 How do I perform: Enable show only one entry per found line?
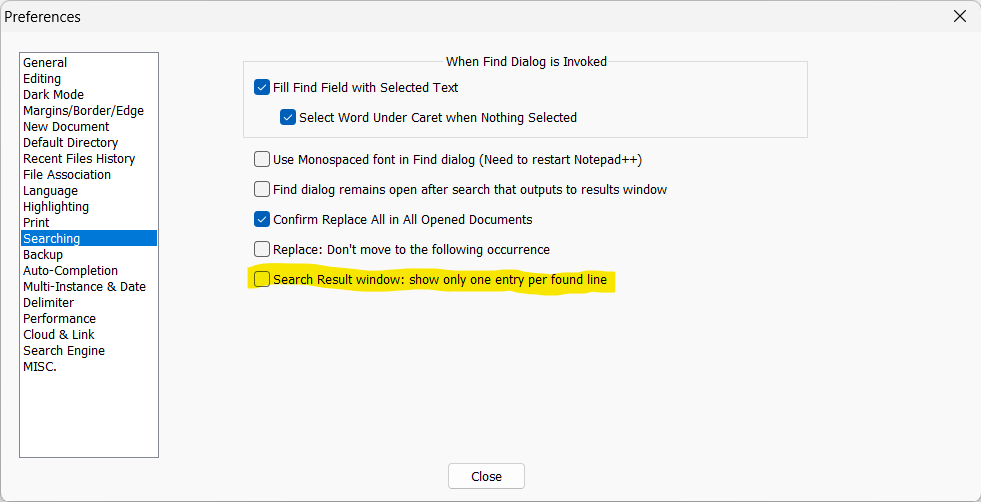[262, 279]
